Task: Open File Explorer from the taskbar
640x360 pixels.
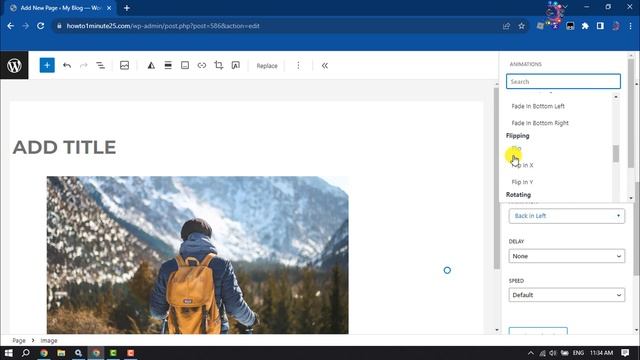Action: pyautogui.click(x=61, y=353)
